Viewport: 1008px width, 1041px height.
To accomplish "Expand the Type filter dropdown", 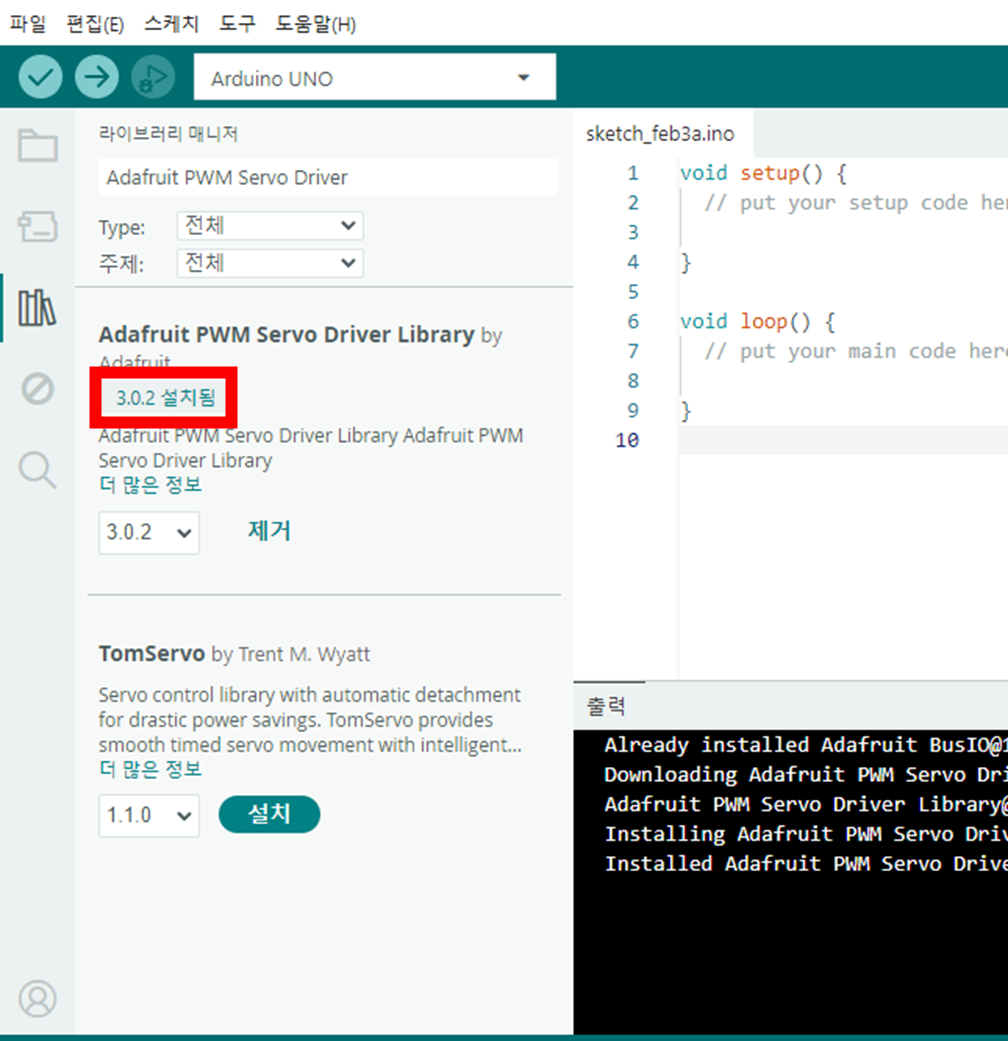I will pyautogui.click(x=270, y=226).
